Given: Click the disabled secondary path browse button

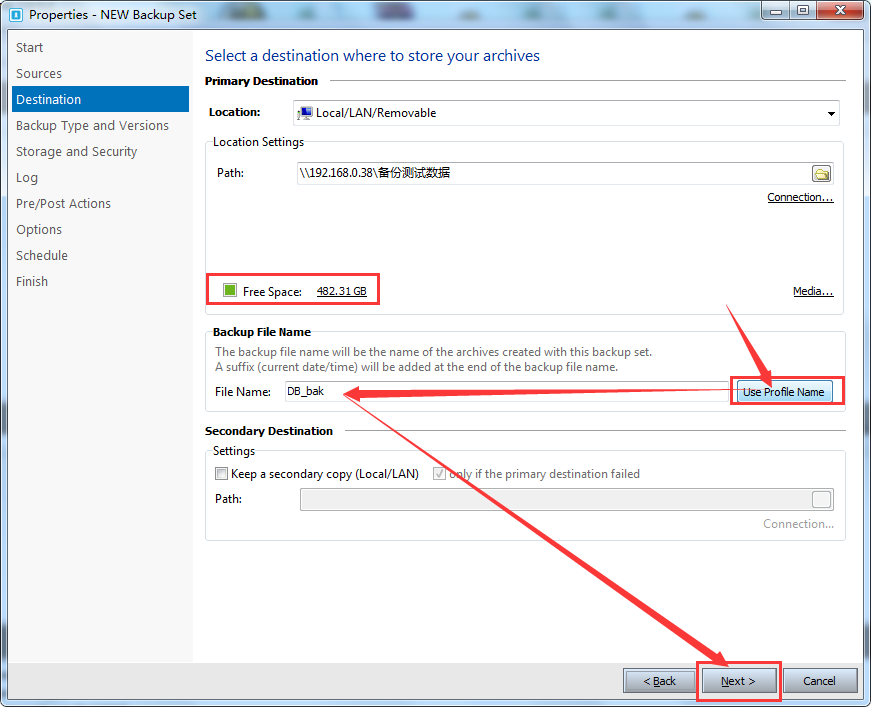Looking at the screenshot, I should 821,500.
